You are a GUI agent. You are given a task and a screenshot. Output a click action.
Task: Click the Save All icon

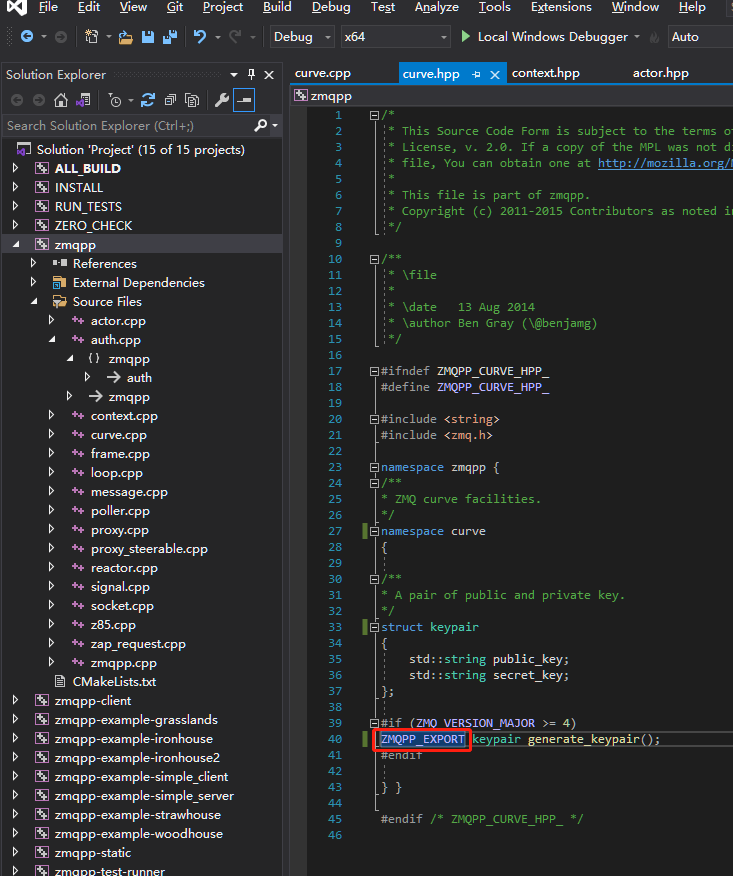coord(169,37)
